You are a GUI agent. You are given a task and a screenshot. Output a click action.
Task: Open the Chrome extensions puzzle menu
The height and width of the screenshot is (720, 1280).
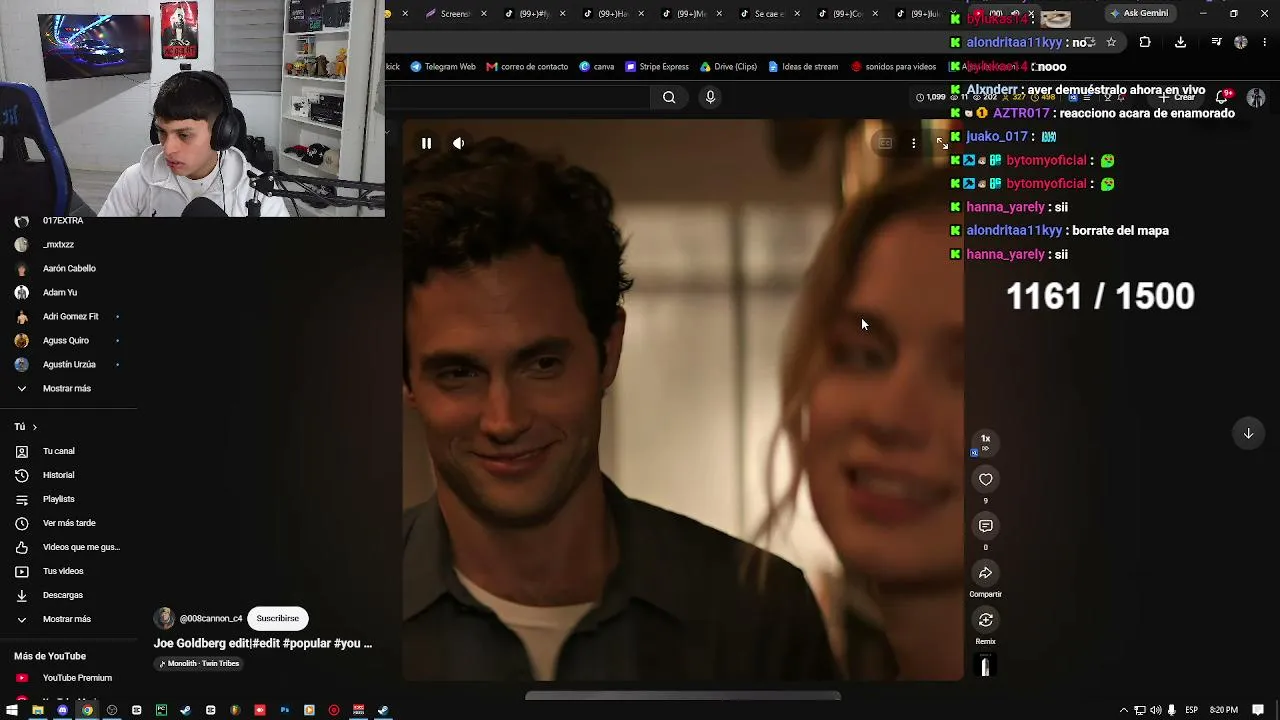click(1145, 42)
